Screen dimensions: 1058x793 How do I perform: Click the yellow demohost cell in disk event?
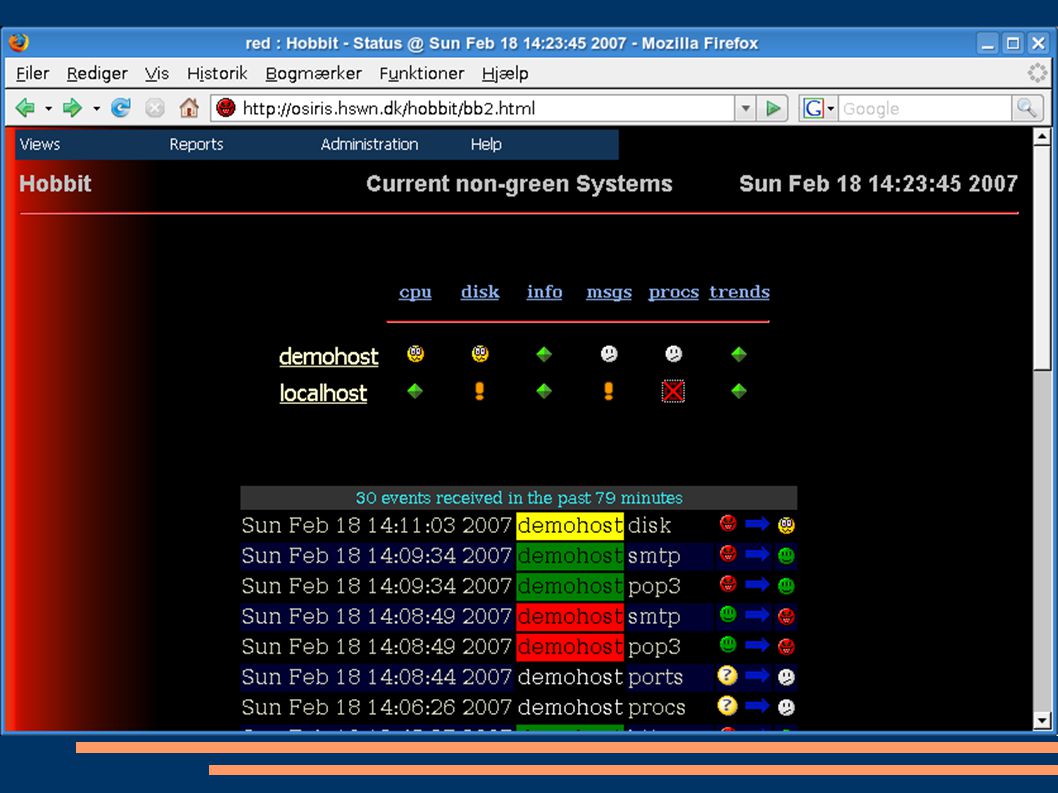[570, 525]
